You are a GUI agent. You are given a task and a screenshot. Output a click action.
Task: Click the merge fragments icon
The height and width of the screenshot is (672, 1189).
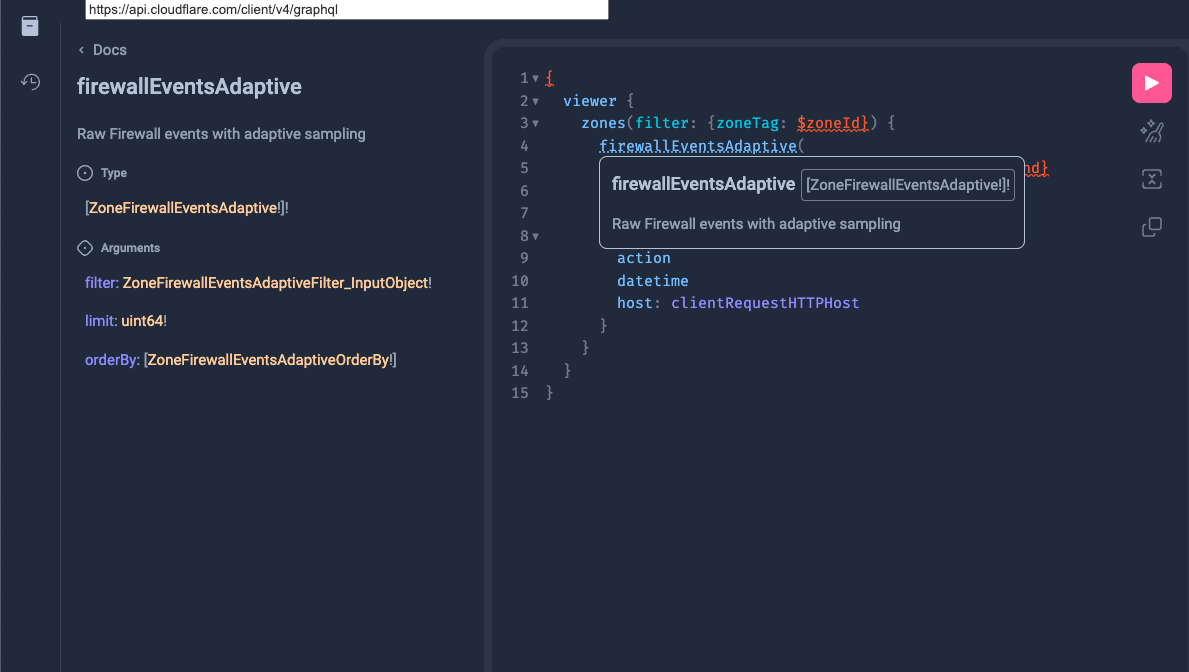(x=1151, y=179)
